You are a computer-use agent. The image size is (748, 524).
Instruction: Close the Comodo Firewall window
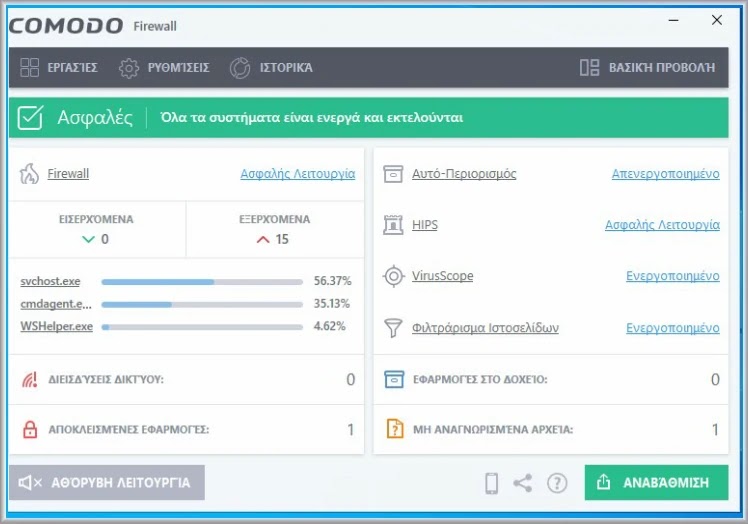[x=717, y=20]
